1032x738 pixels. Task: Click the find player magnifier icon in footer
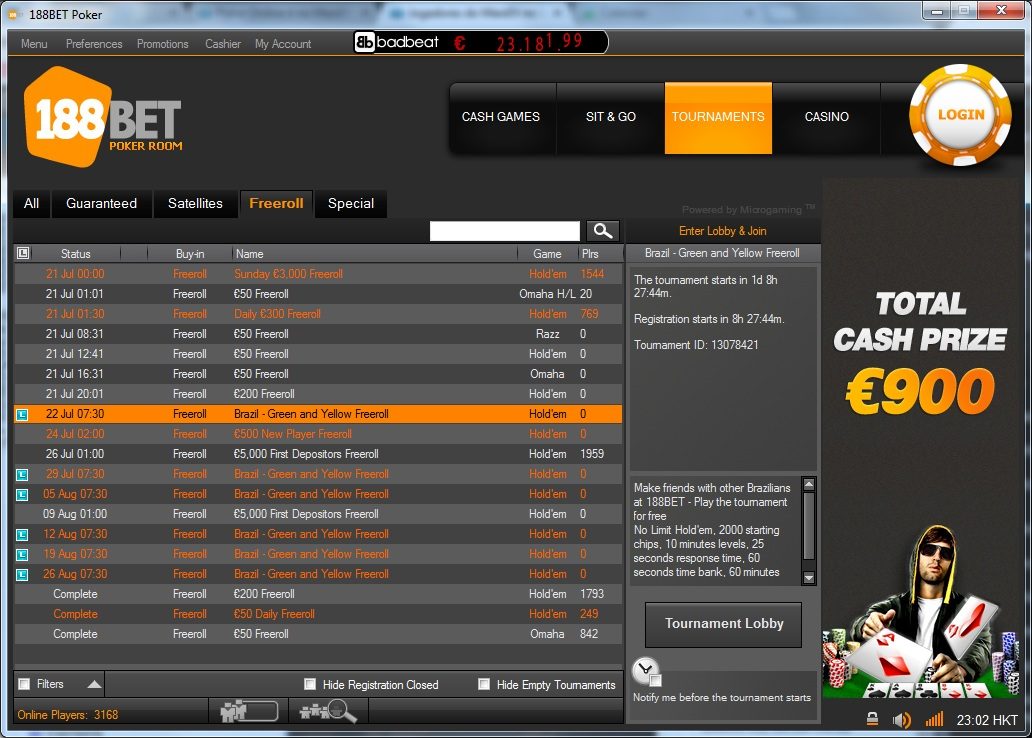pos(328,711)
